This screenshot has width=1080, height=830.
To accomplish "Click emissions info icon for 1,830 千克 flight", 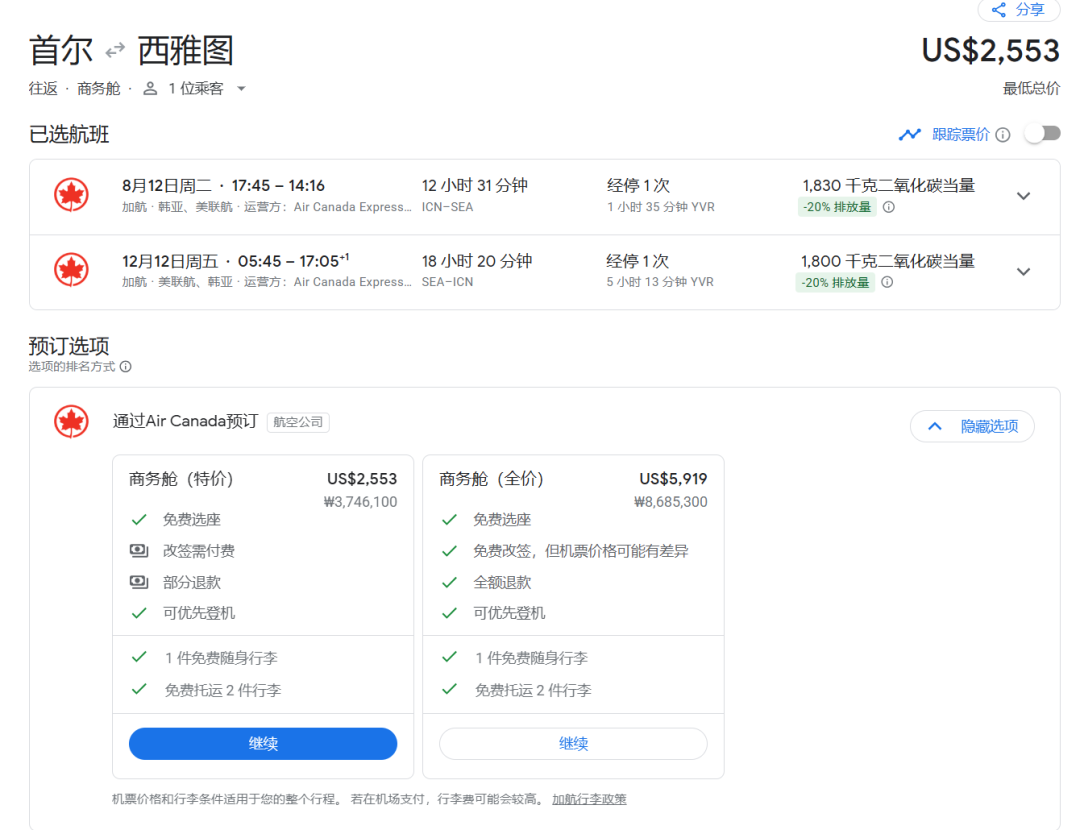I will pos(889,207).
